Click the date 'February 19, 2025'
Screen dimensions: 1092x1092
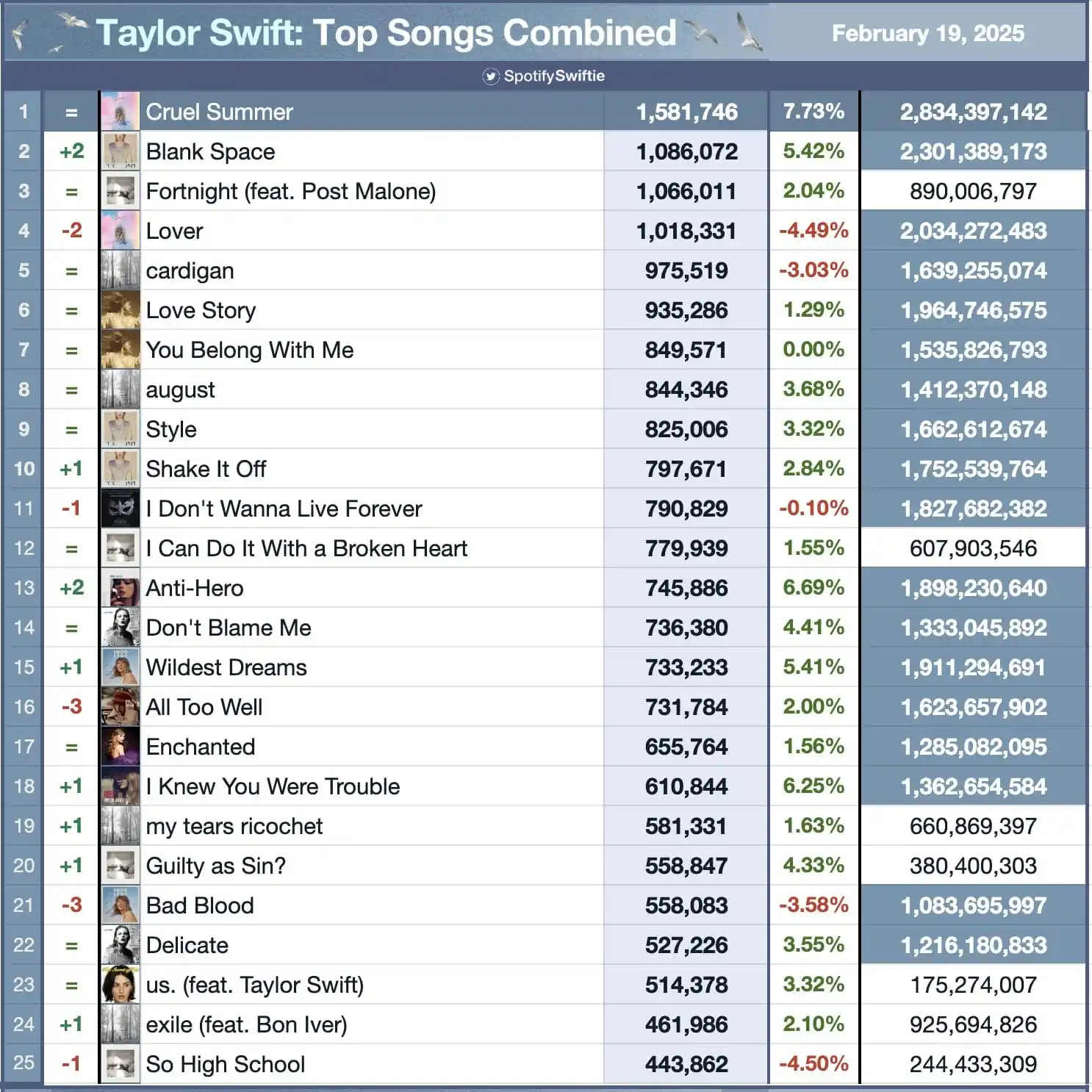[x=927, y=34]
